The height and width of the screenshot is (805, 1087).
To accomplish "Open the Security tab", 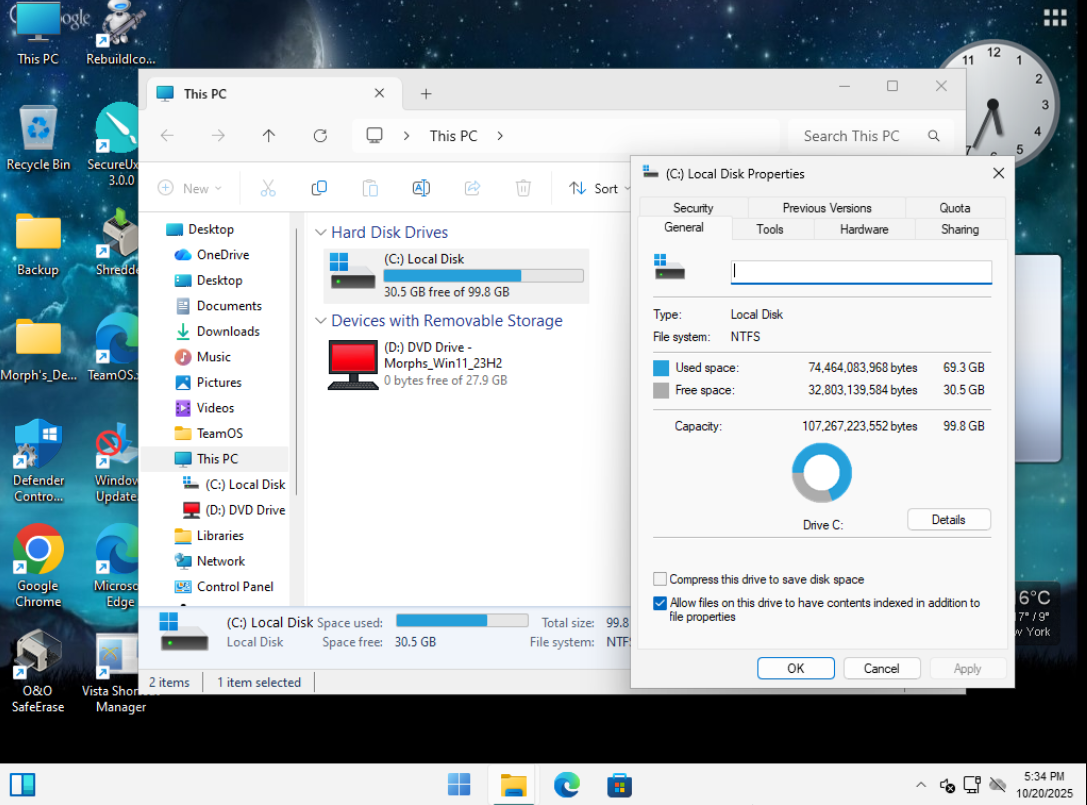I will (693, 208).
